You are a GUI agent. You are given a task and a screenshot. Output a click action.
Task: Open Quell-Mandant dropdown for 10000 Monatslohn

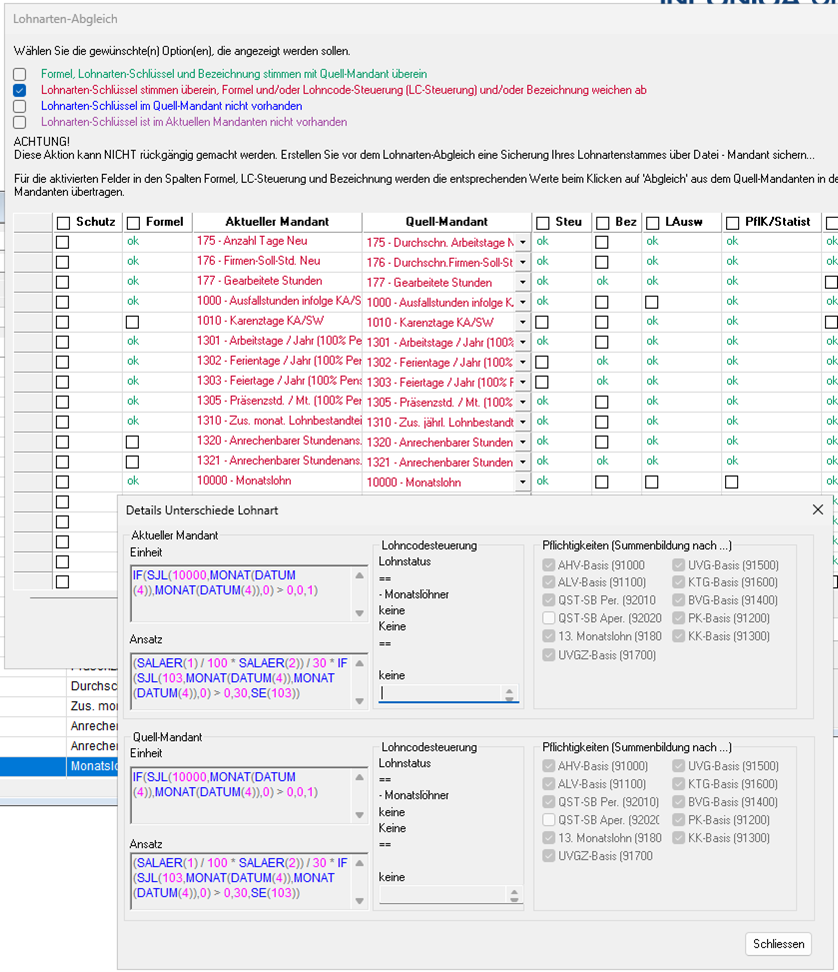coord(523,482)
